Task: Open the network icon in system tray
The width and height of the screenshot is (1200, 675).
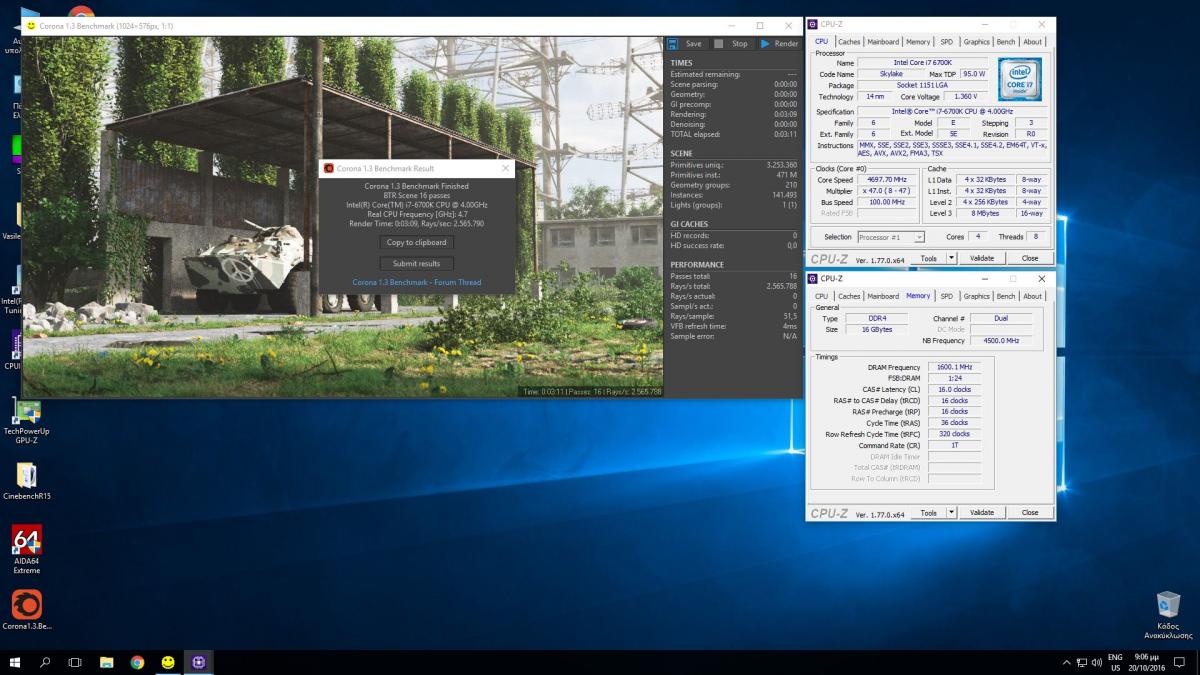Action: click(x=1081, y=663)
